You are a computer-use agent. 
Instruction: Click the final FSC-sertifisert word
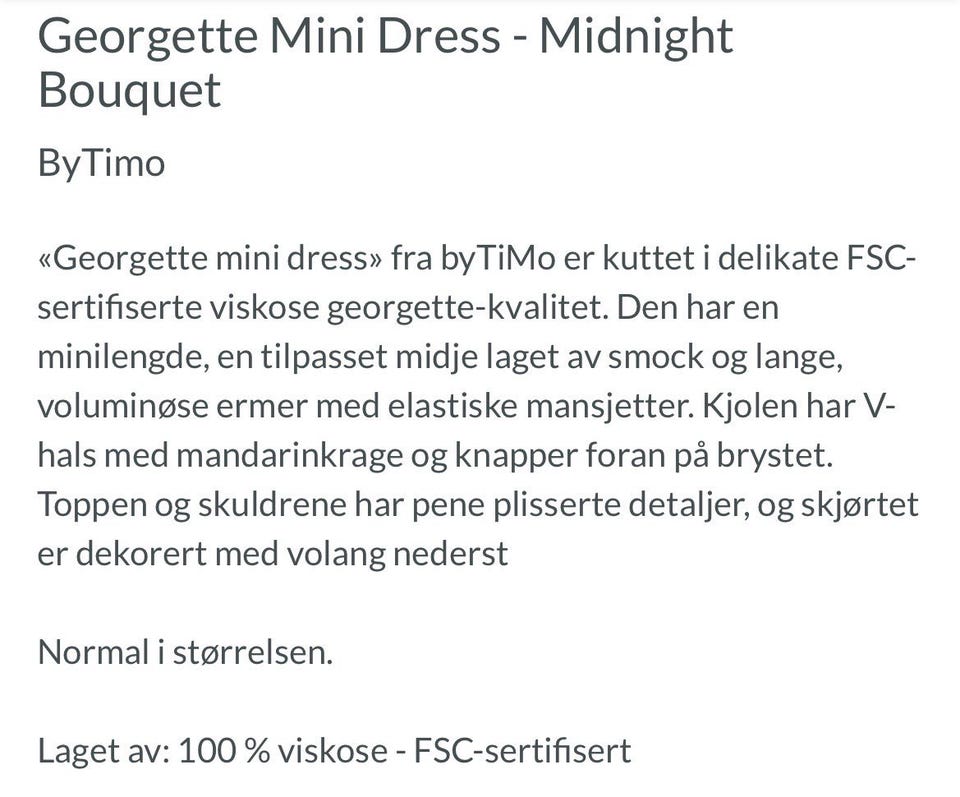click(522, 751)
